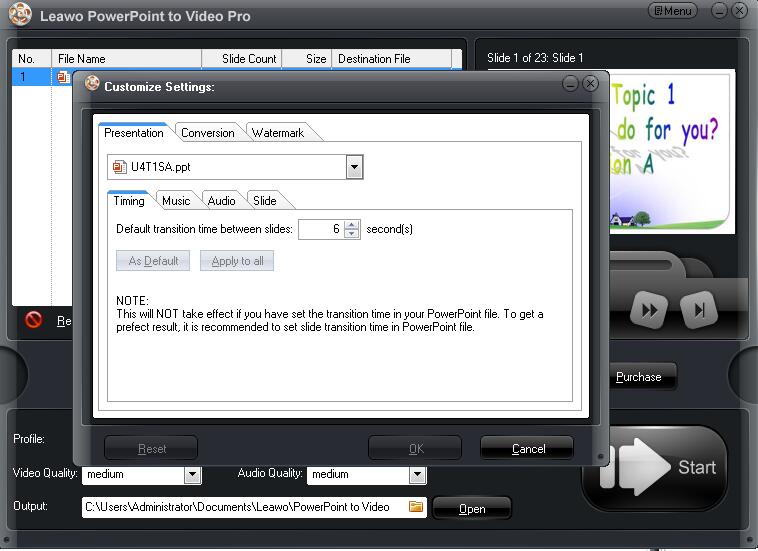Confirm settings with OK button

point(416,449)
